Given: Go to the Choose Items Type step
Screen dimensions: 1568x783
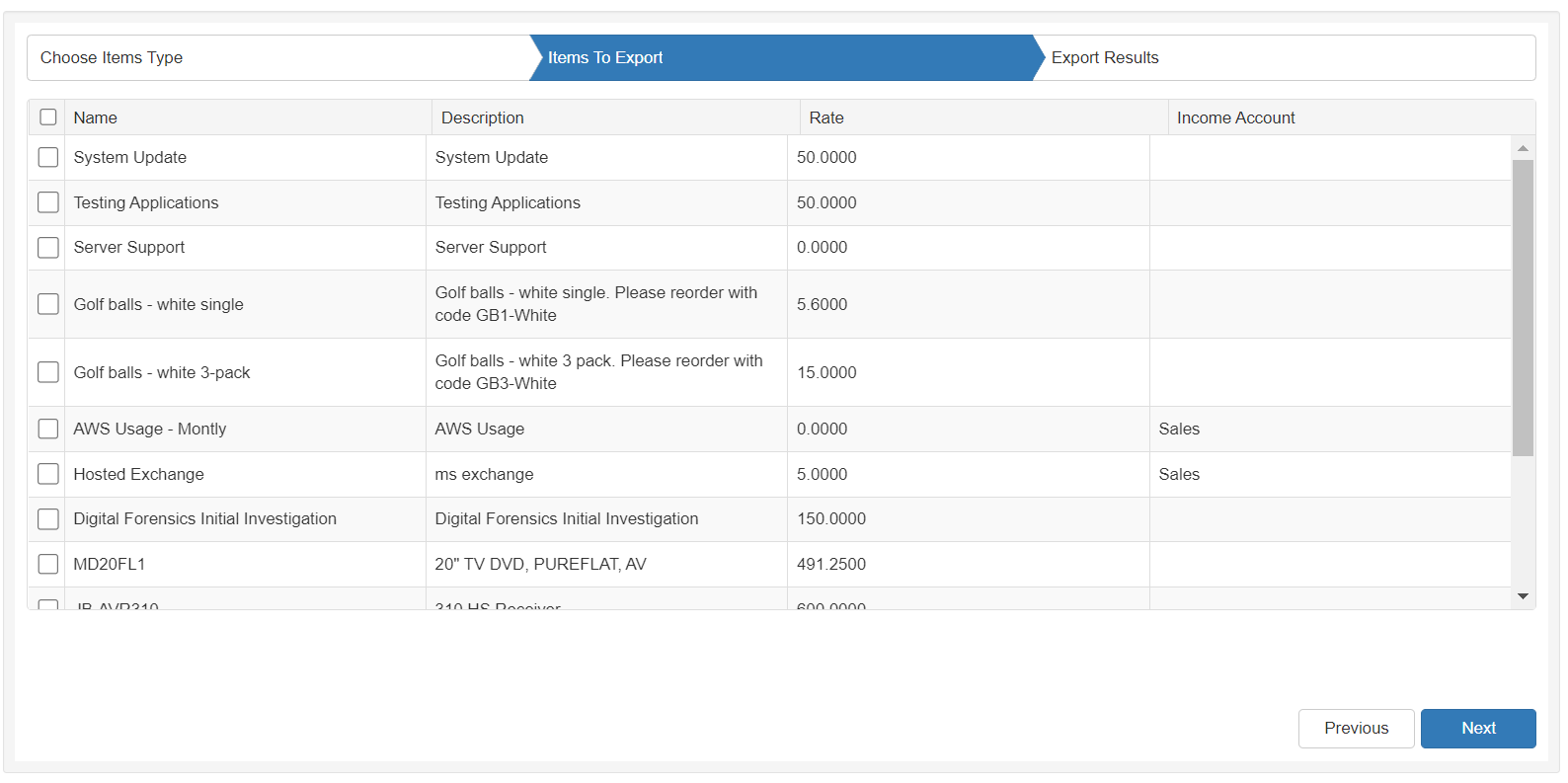Looking at the screenshot, I should 112,57.
